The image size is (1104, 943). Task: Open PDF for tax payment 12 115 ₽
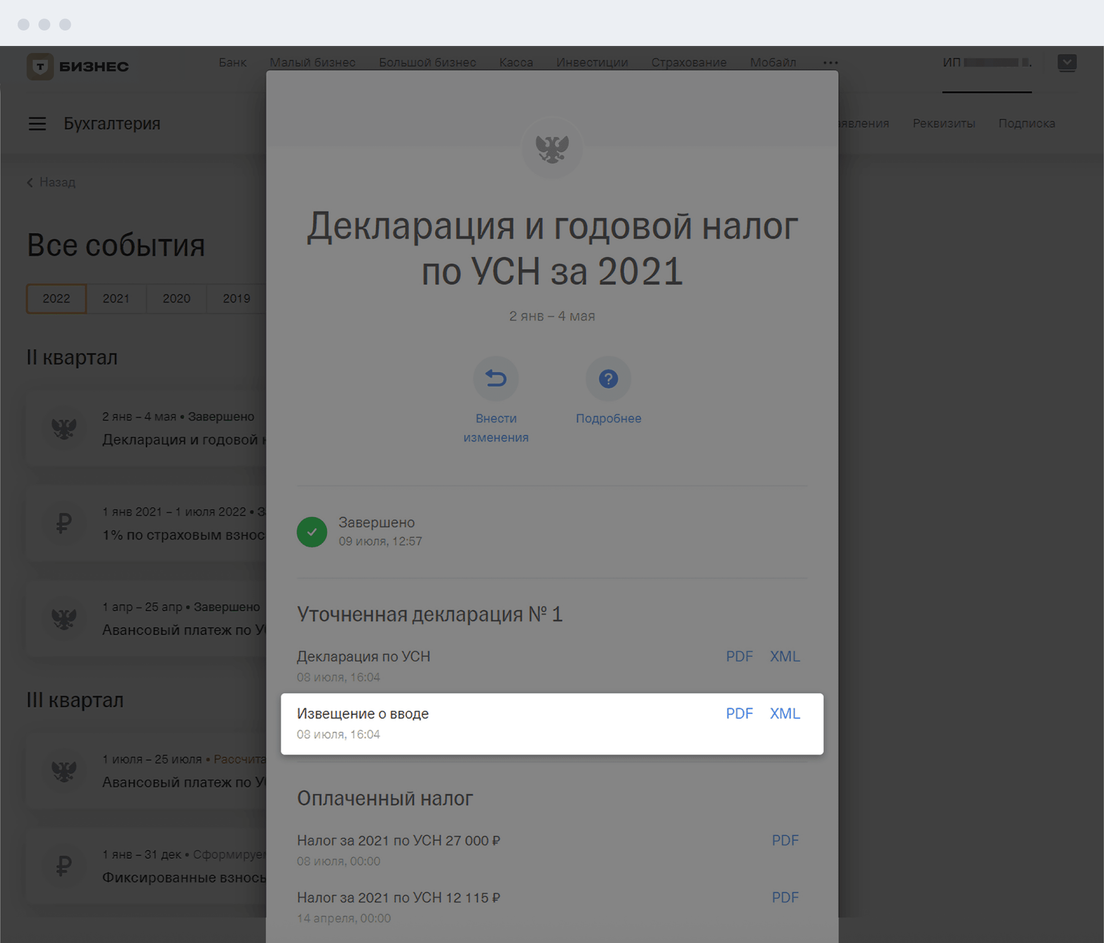(x=785, y=898)
